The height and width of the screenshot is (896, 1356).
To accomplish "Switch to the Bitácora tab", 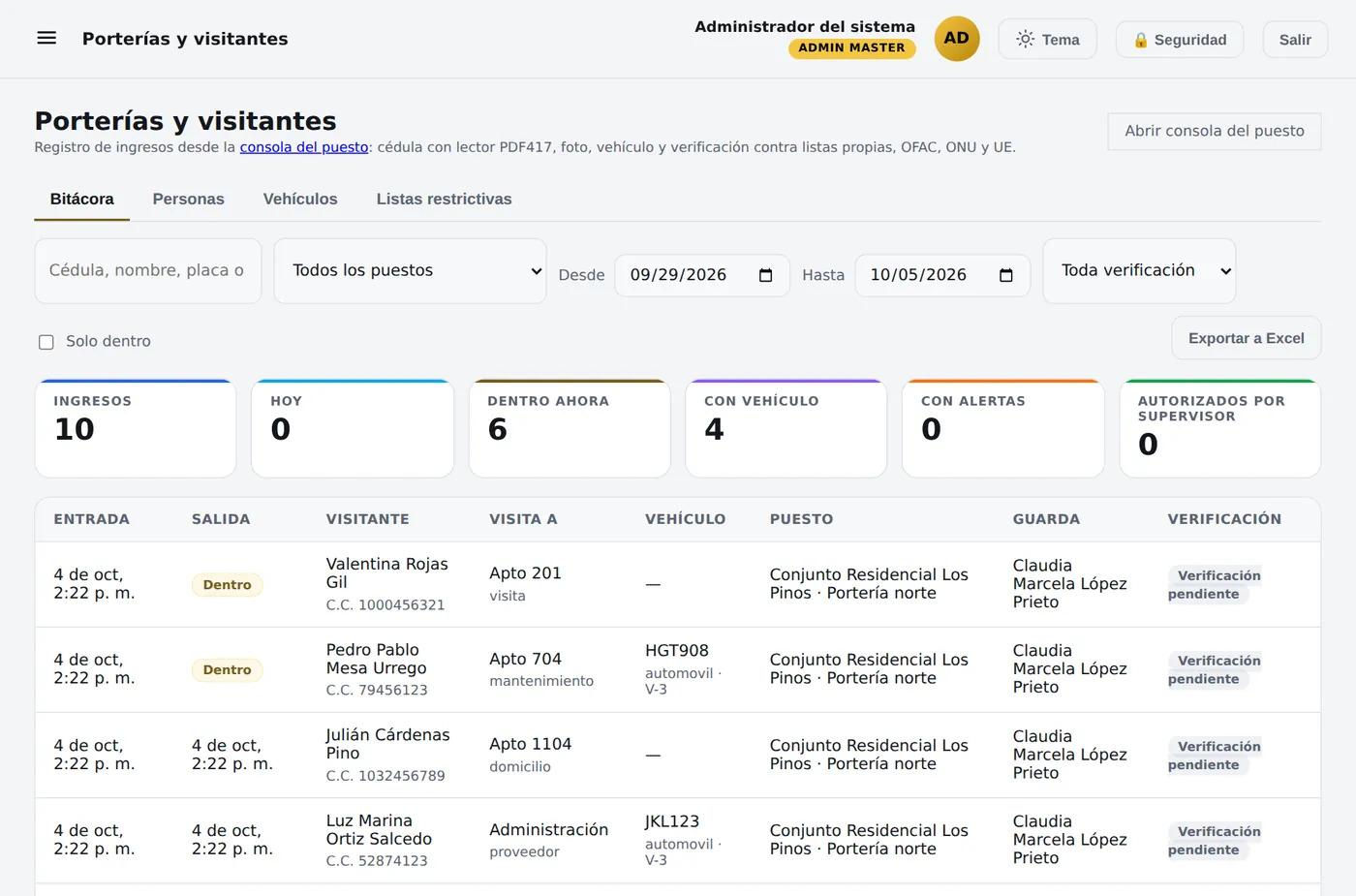I will tap(81, 199).
